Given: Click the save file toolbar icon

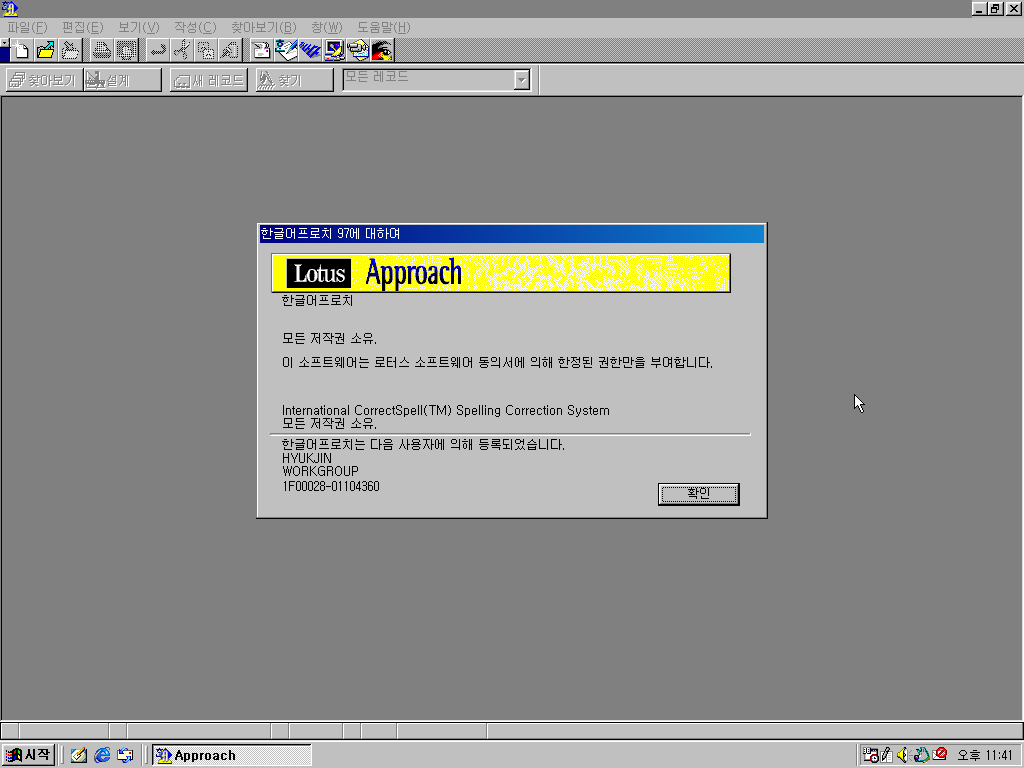Looking at the screenshot, I should point(70,50).
